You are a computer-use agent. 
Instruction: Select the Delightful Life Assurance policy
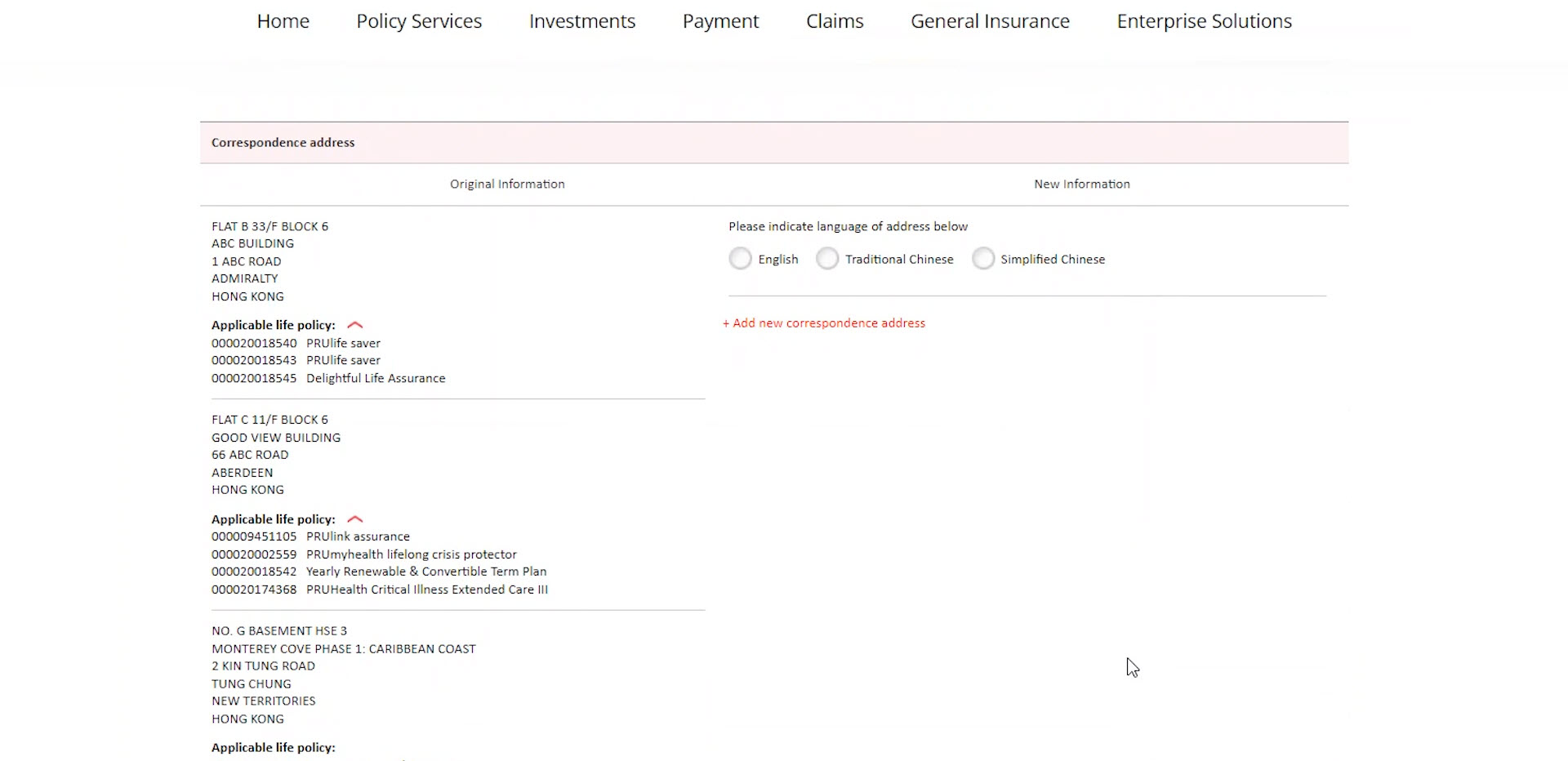tap(328, 378)
